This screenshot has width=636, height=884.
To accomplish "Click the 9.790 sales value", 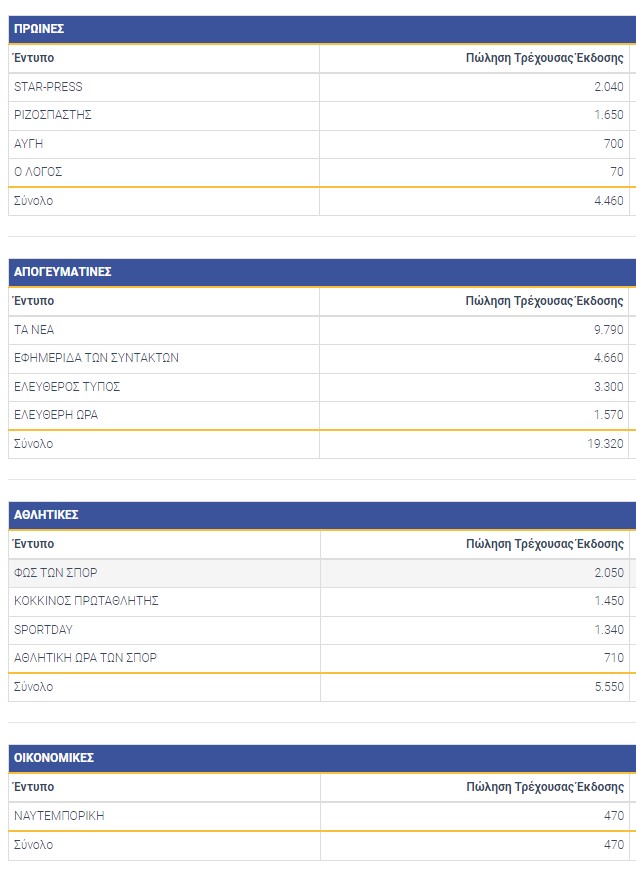I will tap(608, 330).
